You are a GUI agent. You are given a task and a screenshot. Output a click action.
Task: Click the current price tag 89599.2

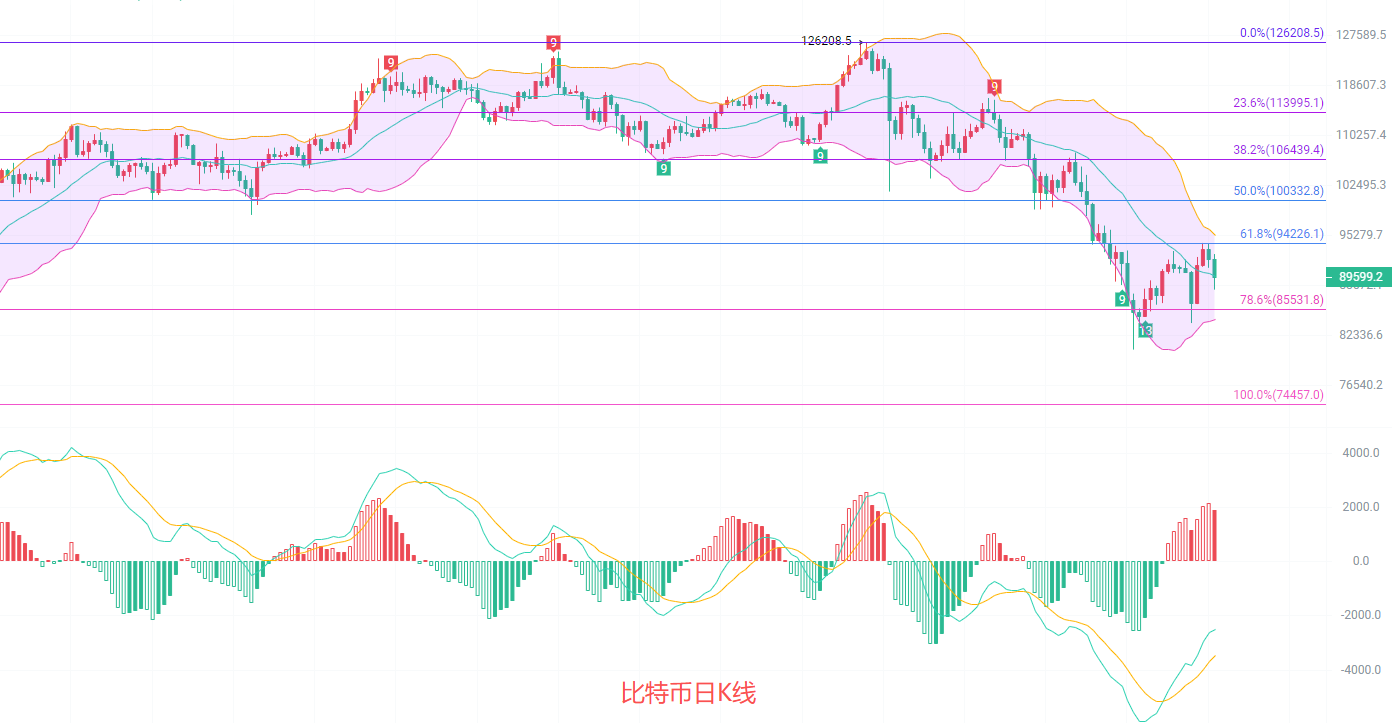pos(1359,276)
